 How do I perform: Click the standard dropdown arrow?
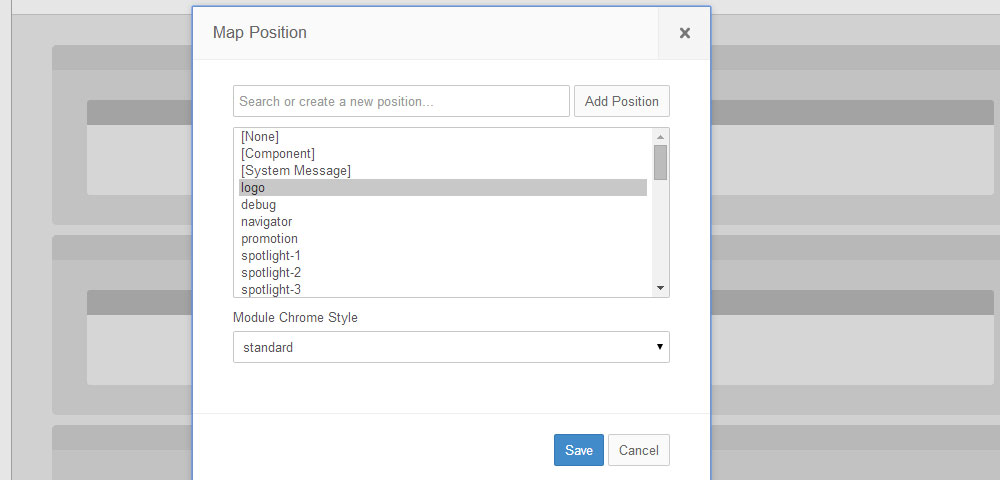[x=659, y=347]
